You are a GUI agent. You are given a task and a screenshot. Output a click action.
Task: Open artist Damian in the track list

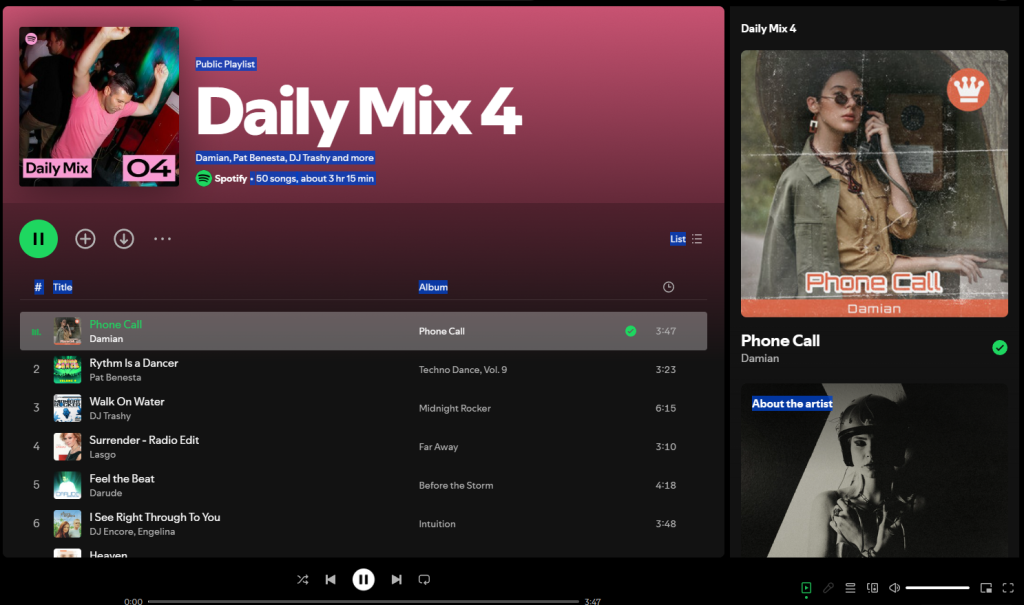coord(106,338)
